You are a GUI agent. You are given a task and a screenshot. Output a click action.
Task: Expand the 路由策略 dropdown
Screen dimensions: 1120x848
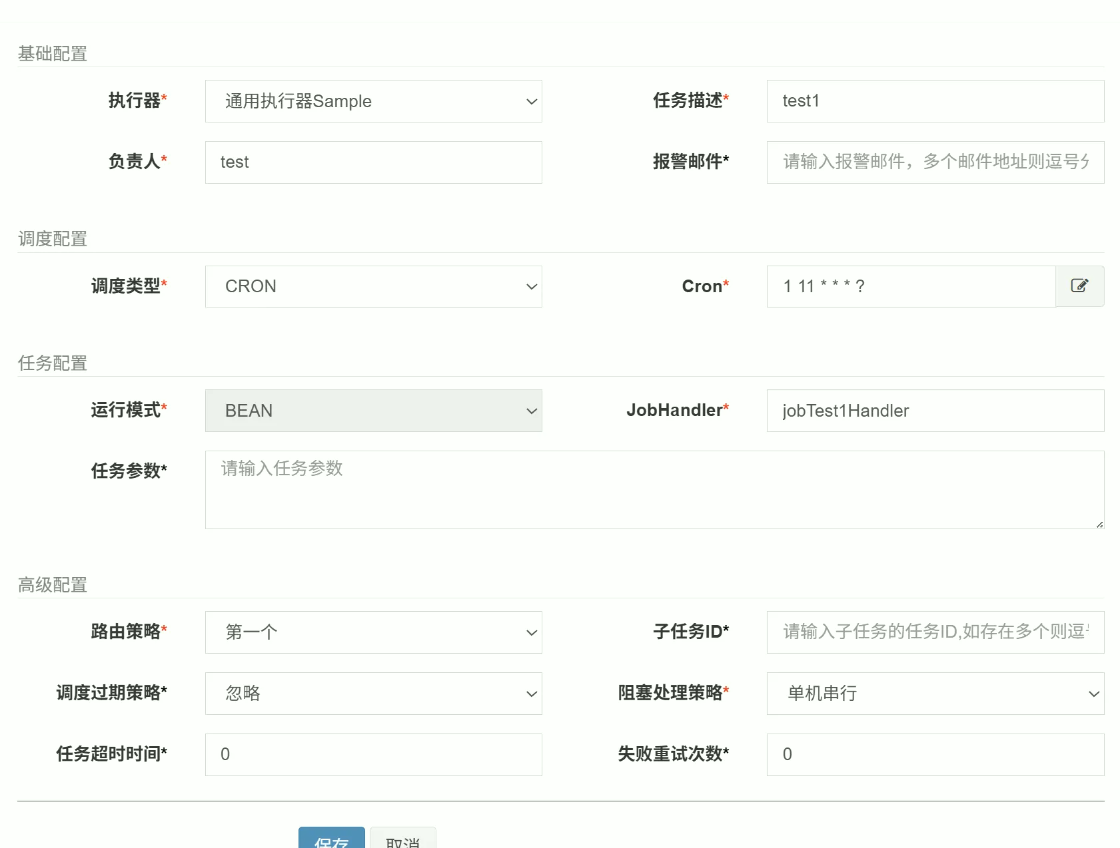(x=373, y=632)
